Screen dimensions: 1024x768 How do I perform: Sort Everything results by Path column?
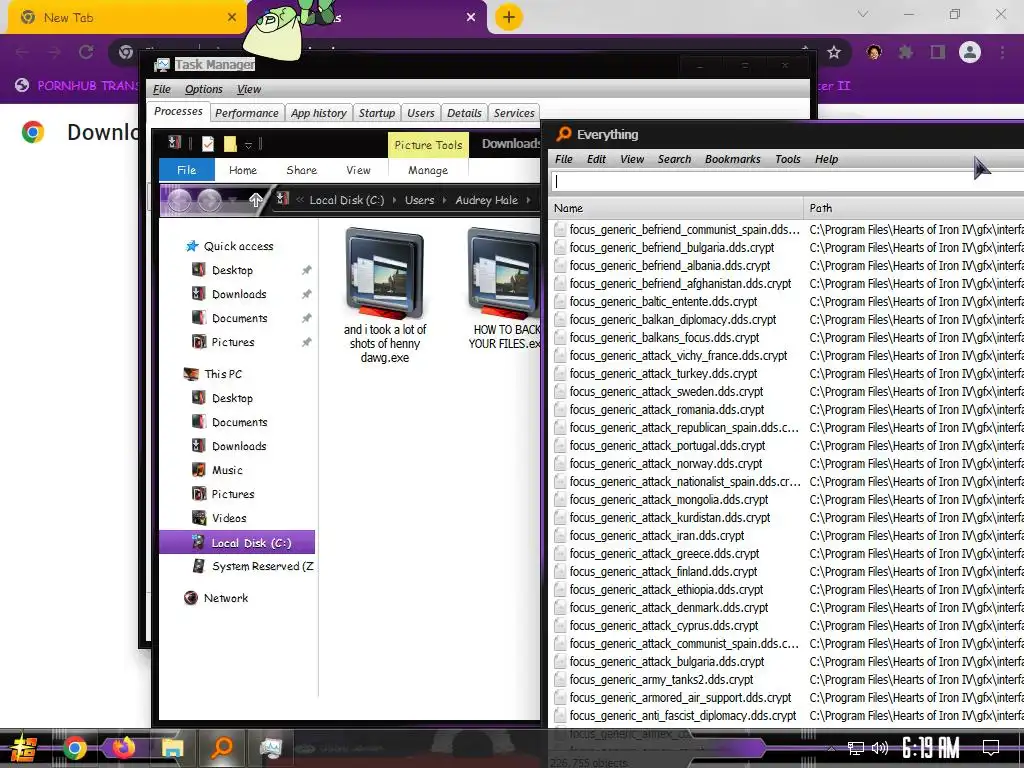(x=914, y=208)
